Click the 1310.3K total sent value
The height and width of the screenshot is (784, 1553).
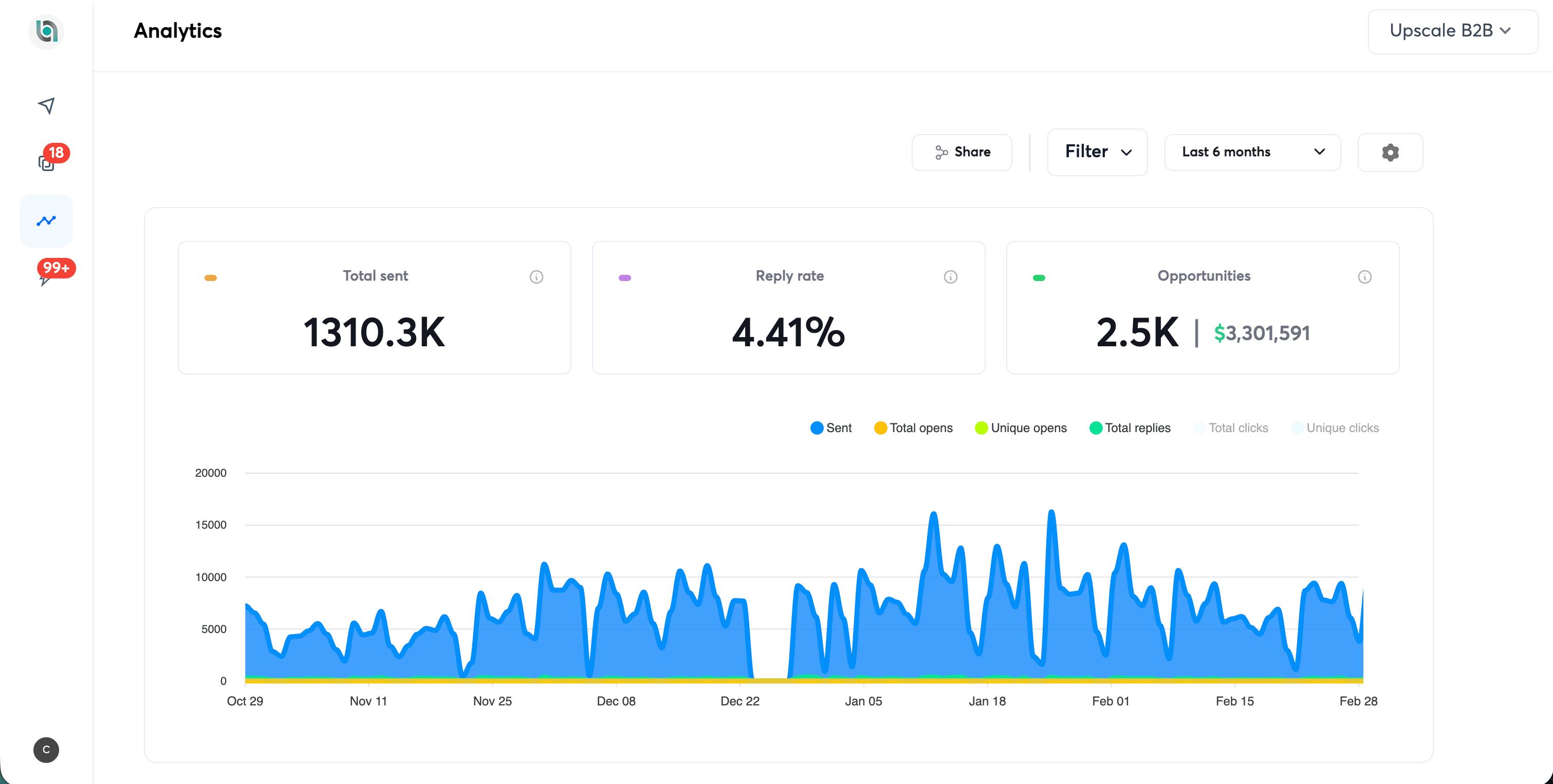tap(374, 332)
